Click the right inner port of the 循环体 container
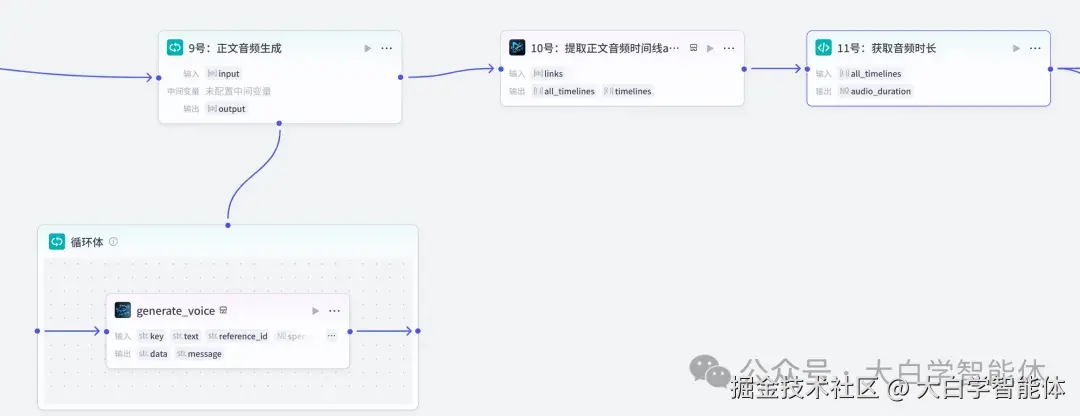1080x416 pixels. [x=417, y=331]
